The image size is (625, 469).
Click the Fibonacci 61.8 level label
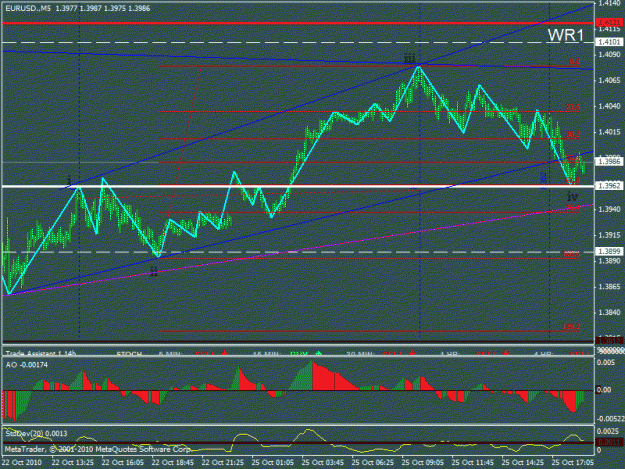coord(573,181)
